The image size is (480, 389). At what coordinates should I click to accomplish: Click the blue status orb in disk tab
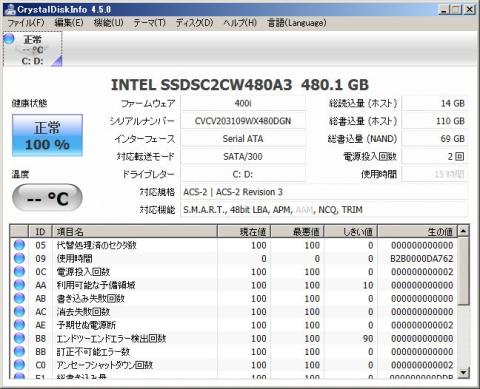(x=9, y=39)
